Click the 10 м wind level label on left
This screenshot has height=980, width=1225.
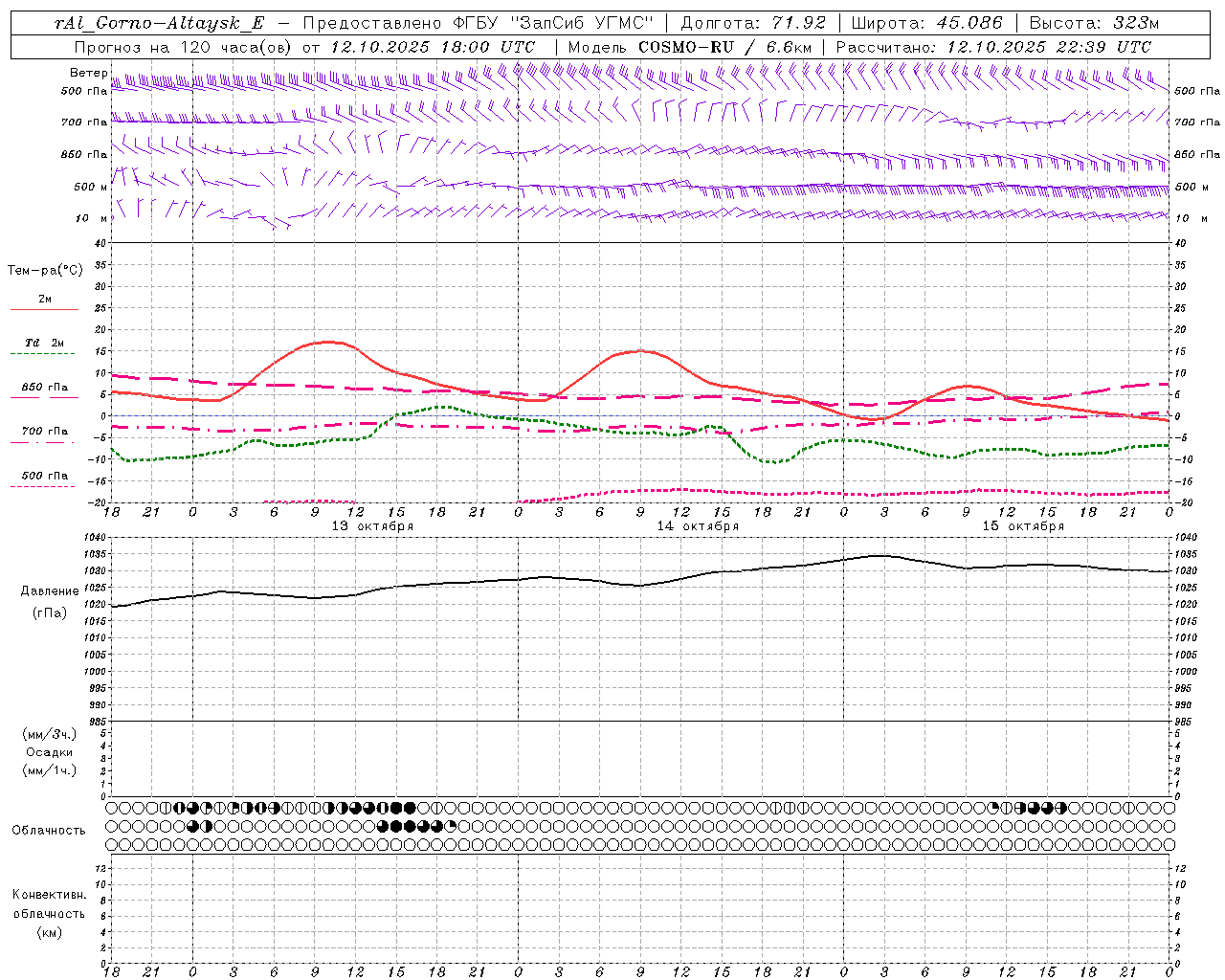[91, 218]
